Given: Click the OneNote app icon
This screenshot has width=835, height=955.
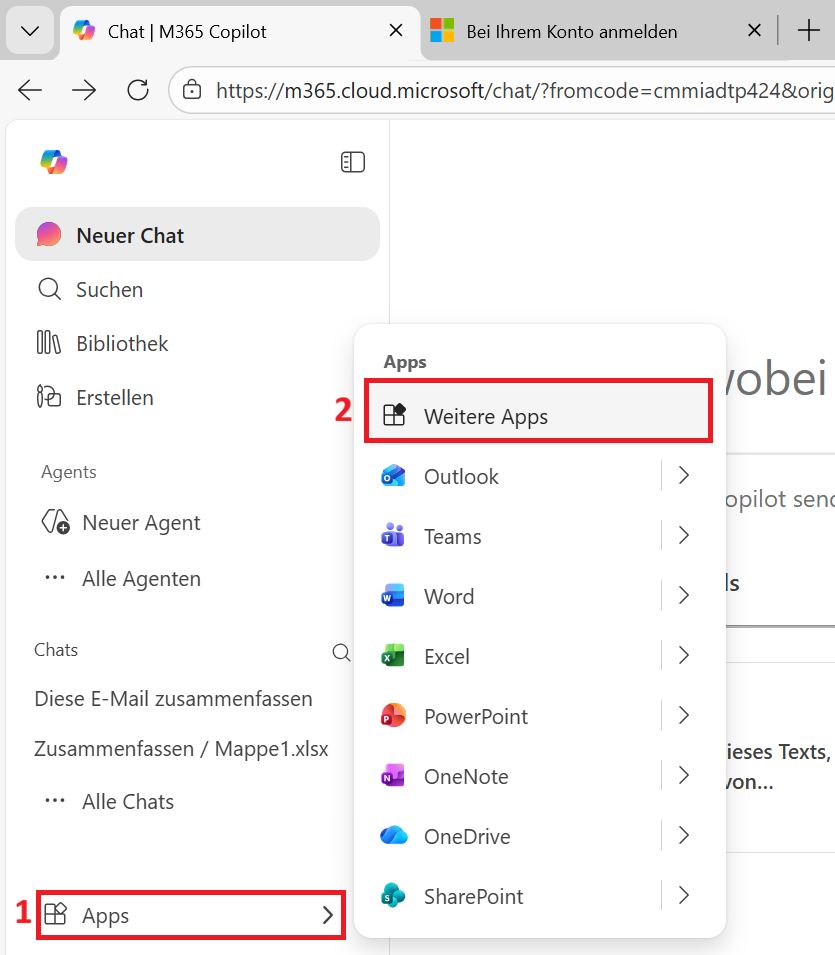Looking at the screenshot, I should click(x=393, y=777).
